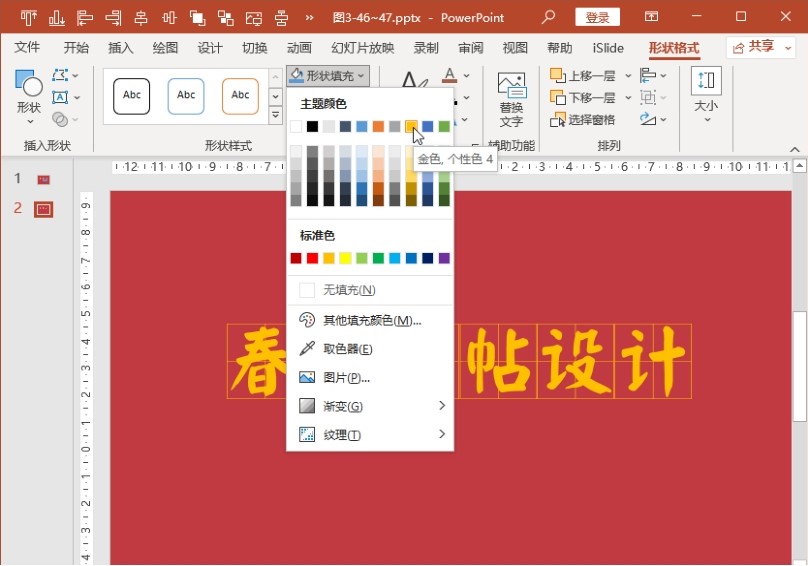Click the 共享 (Share) button
The height and width of the screenshot is (566, 808).
pos(761,47)
